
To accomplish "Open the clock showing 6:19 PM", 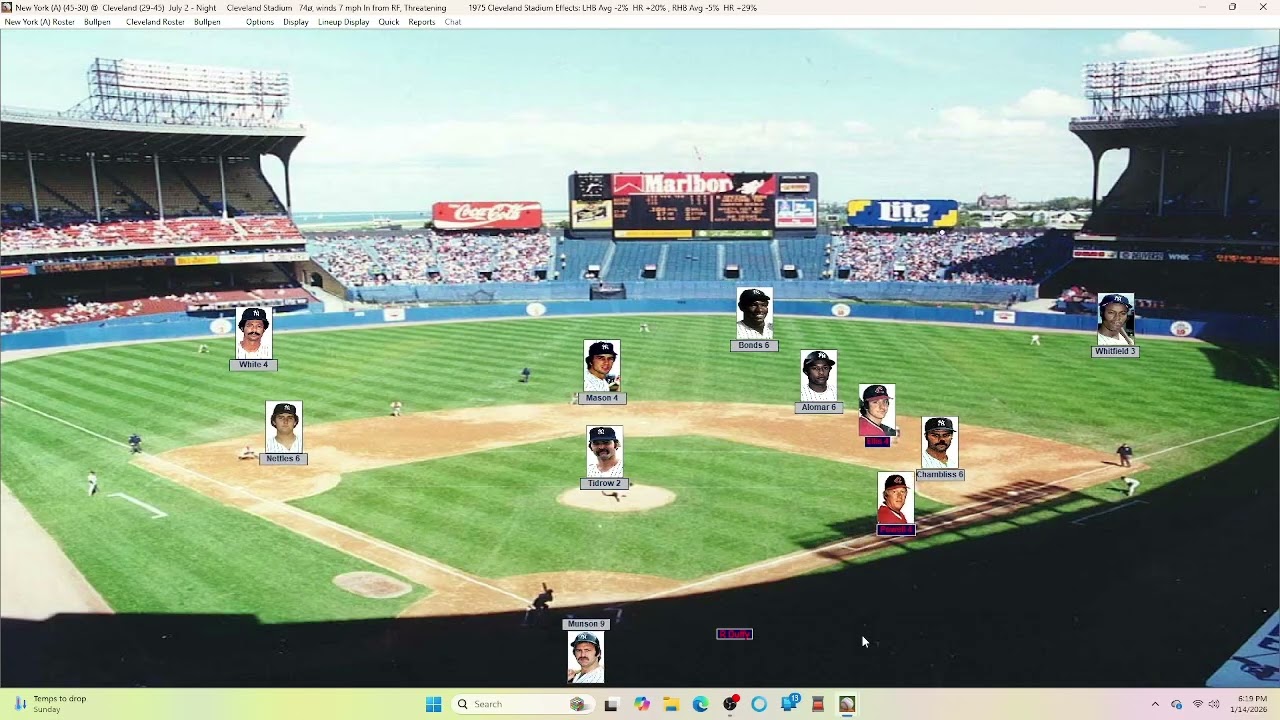I will pos(1252,704).
